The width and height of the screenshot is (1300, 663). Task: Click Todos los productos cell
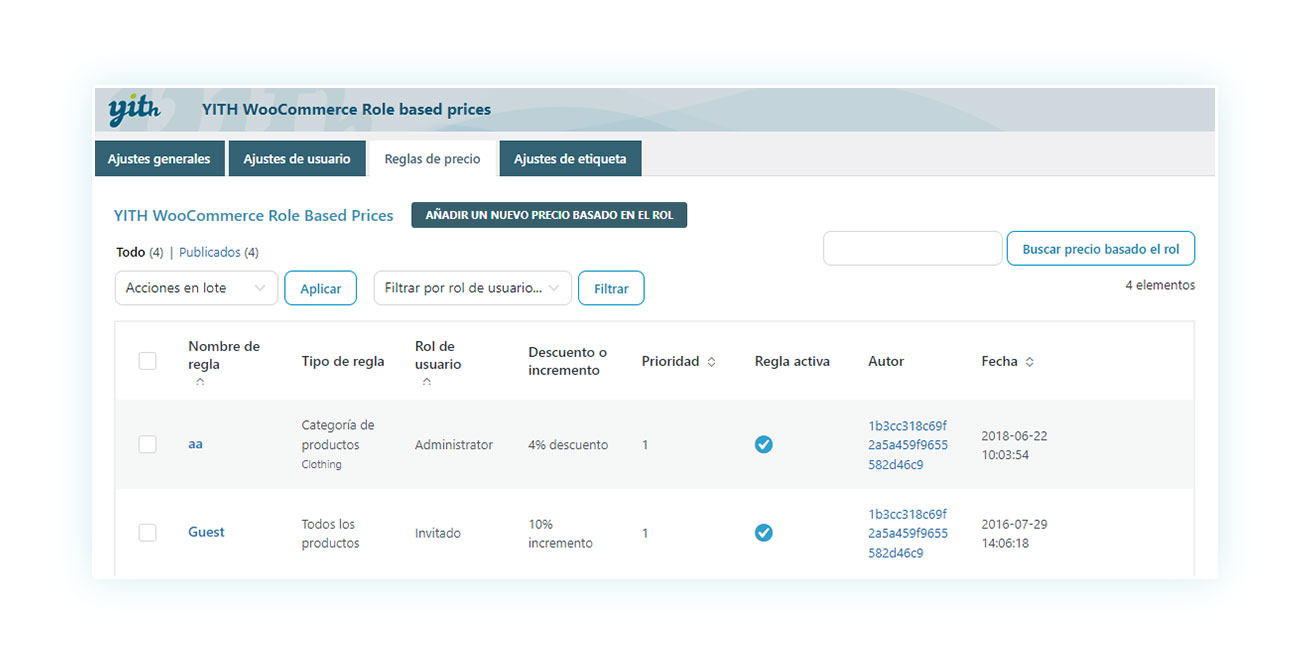[x=330, y=534]
